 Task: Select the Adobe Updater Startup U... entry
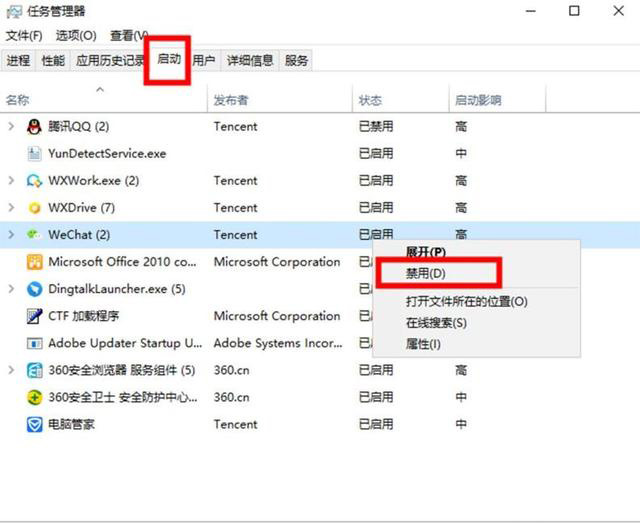125,343
